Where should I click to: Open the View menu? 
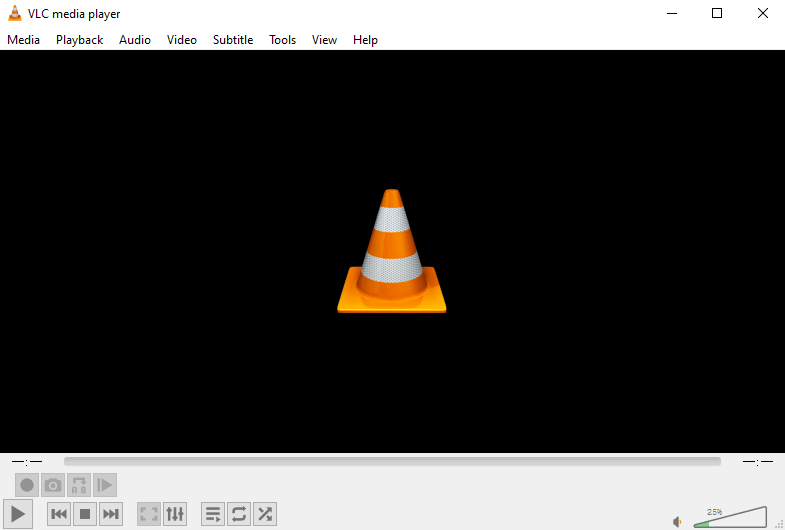tap(324, 40)
